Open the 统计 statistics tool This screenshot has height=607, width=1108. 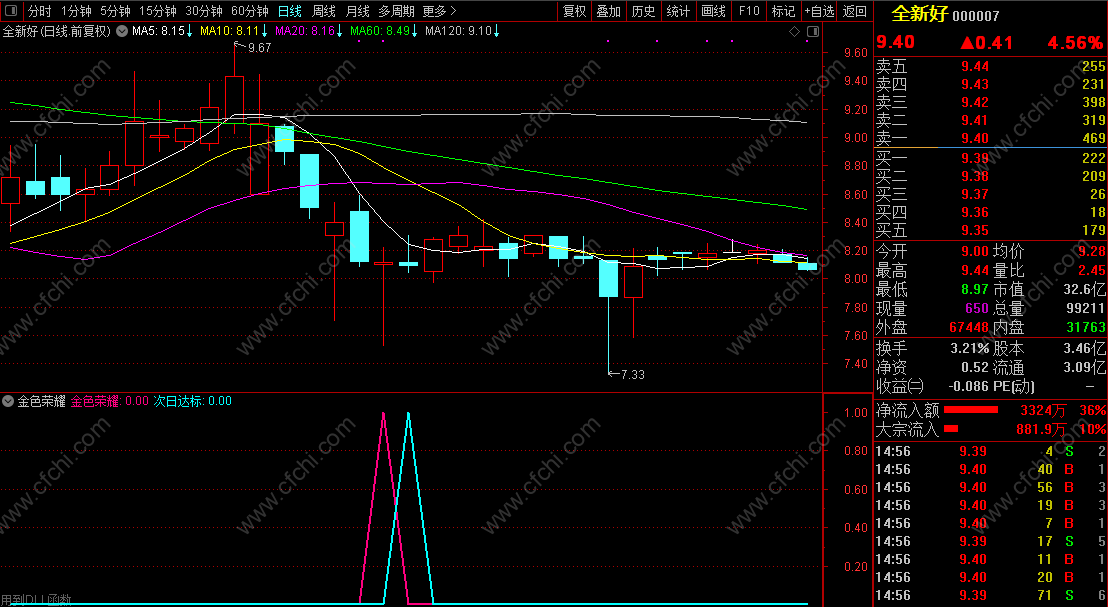(678, 11)
